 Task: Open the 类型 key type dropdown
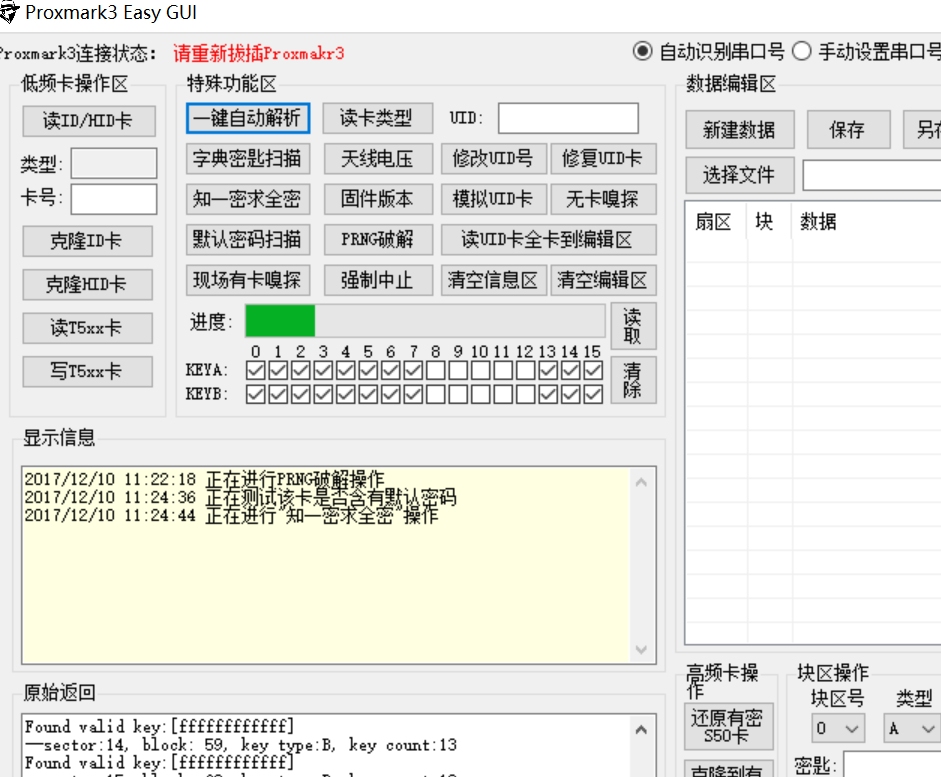click(912, 729)
